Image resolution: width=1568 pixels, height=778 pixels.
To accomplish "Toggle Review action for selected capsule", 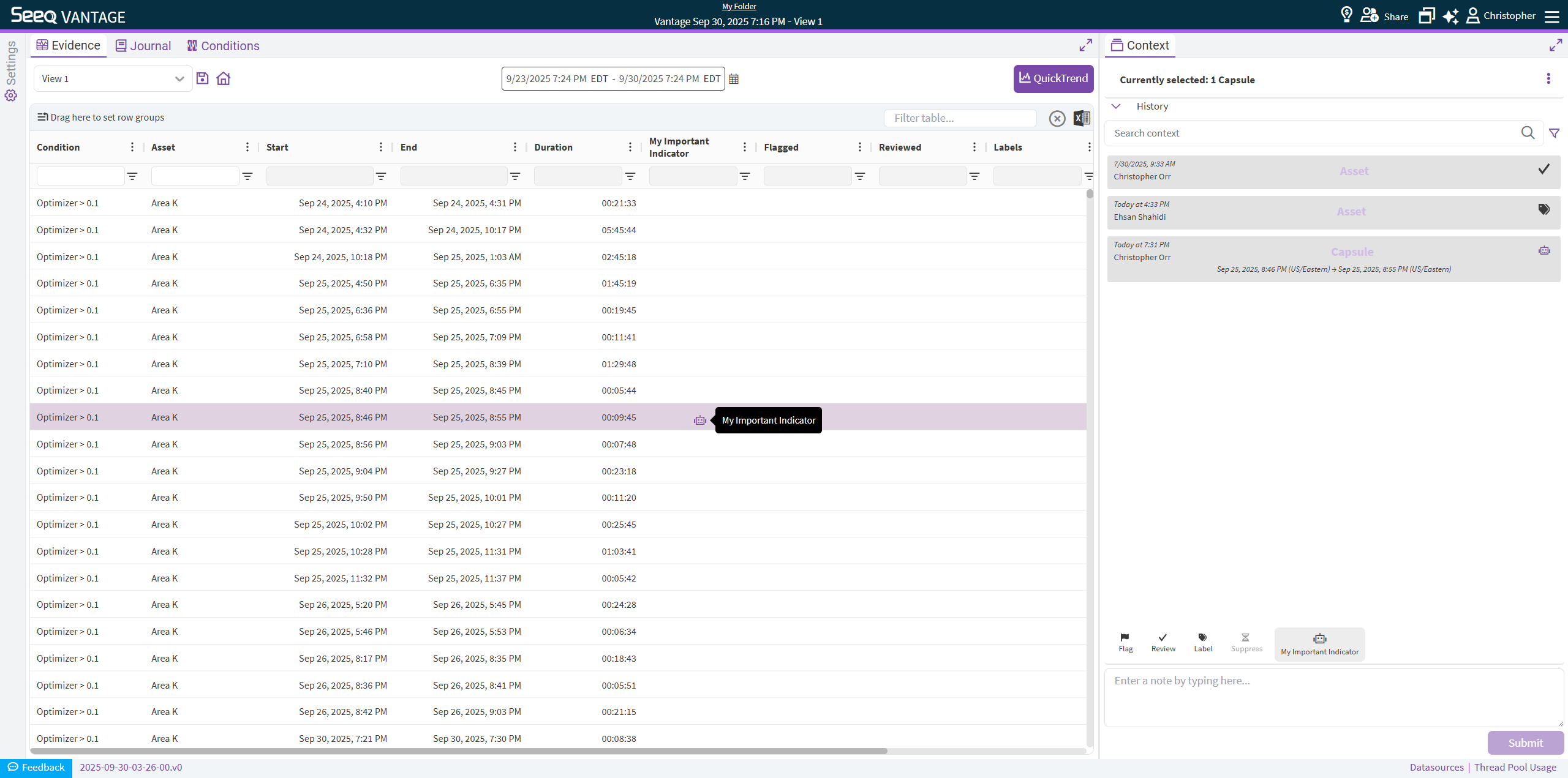I will coord(1163,642).
